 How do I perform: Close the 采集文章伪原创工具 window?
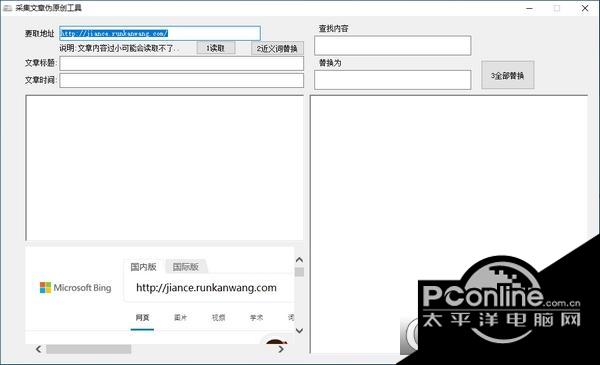(x=585, y=8)
